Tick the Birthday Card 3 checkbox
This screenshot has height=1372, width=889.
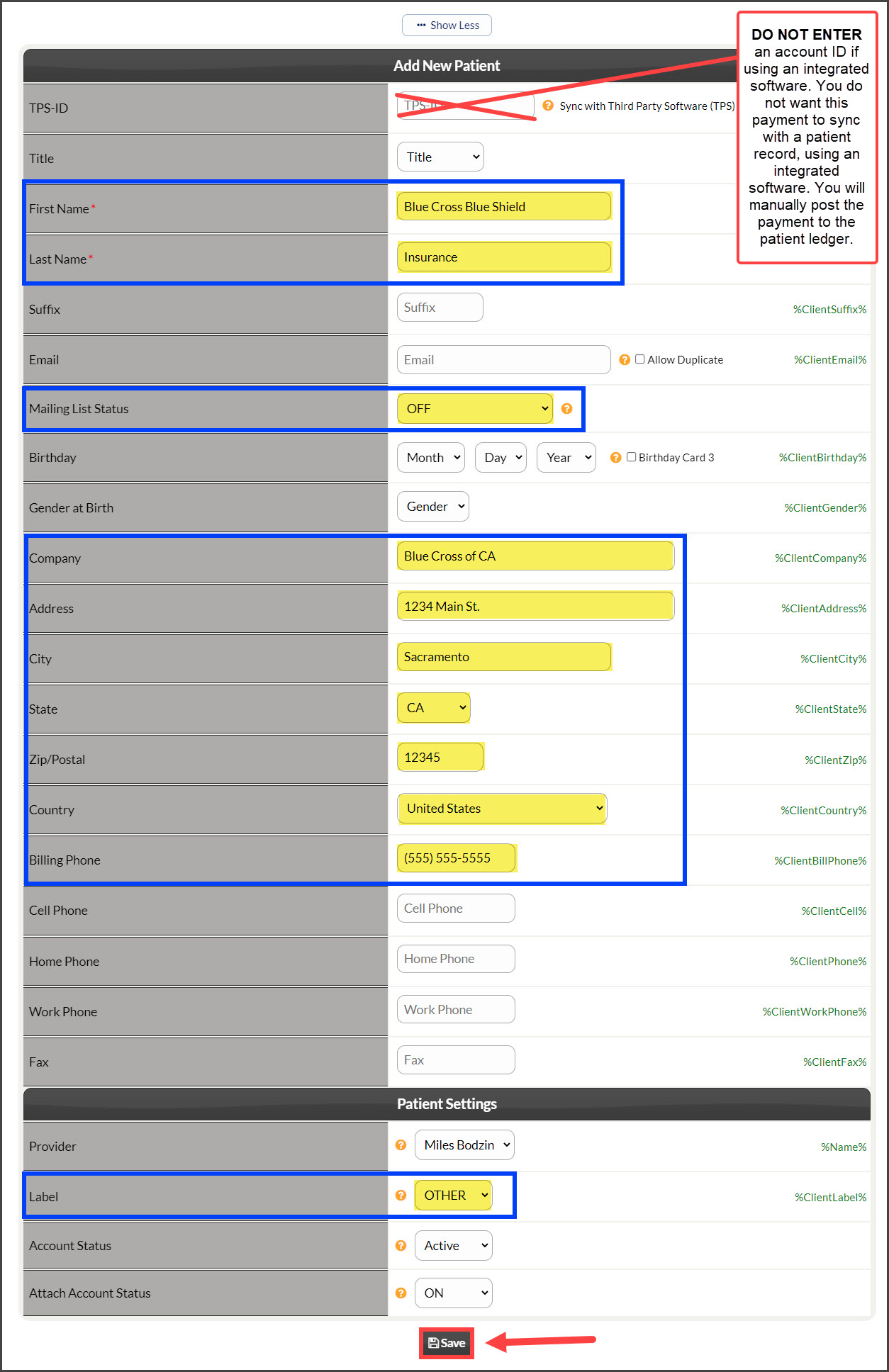tap(632, 457)
